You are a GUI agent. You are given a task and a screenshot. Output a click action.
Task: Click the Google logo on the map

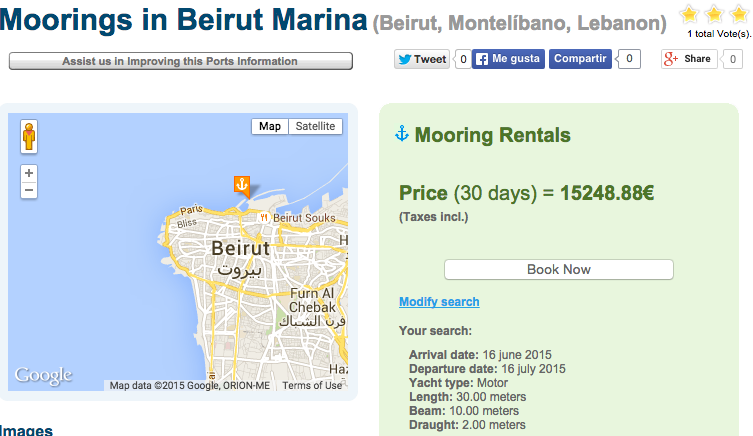tap(43, 376)
